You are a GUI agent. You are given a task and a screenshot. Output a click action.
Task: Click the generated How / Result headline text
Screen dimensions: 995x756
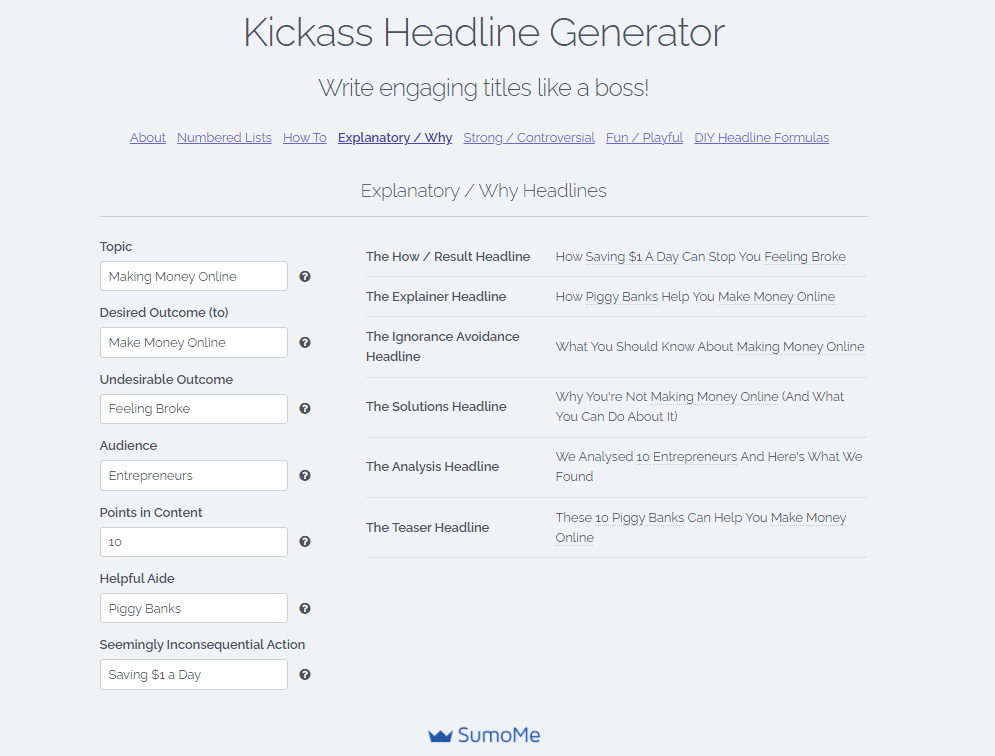tap(701, 256)
